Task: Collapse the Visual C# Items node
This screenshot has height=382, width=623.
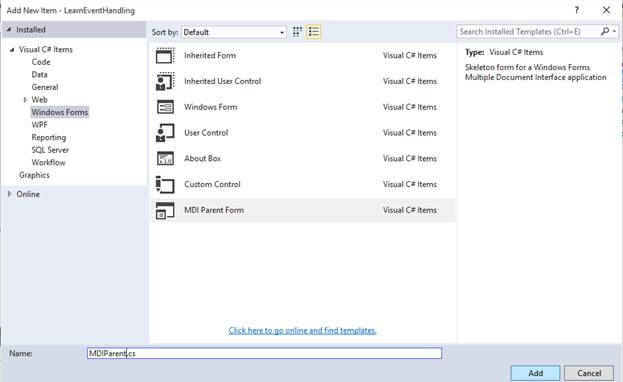Action: [12, 50]
